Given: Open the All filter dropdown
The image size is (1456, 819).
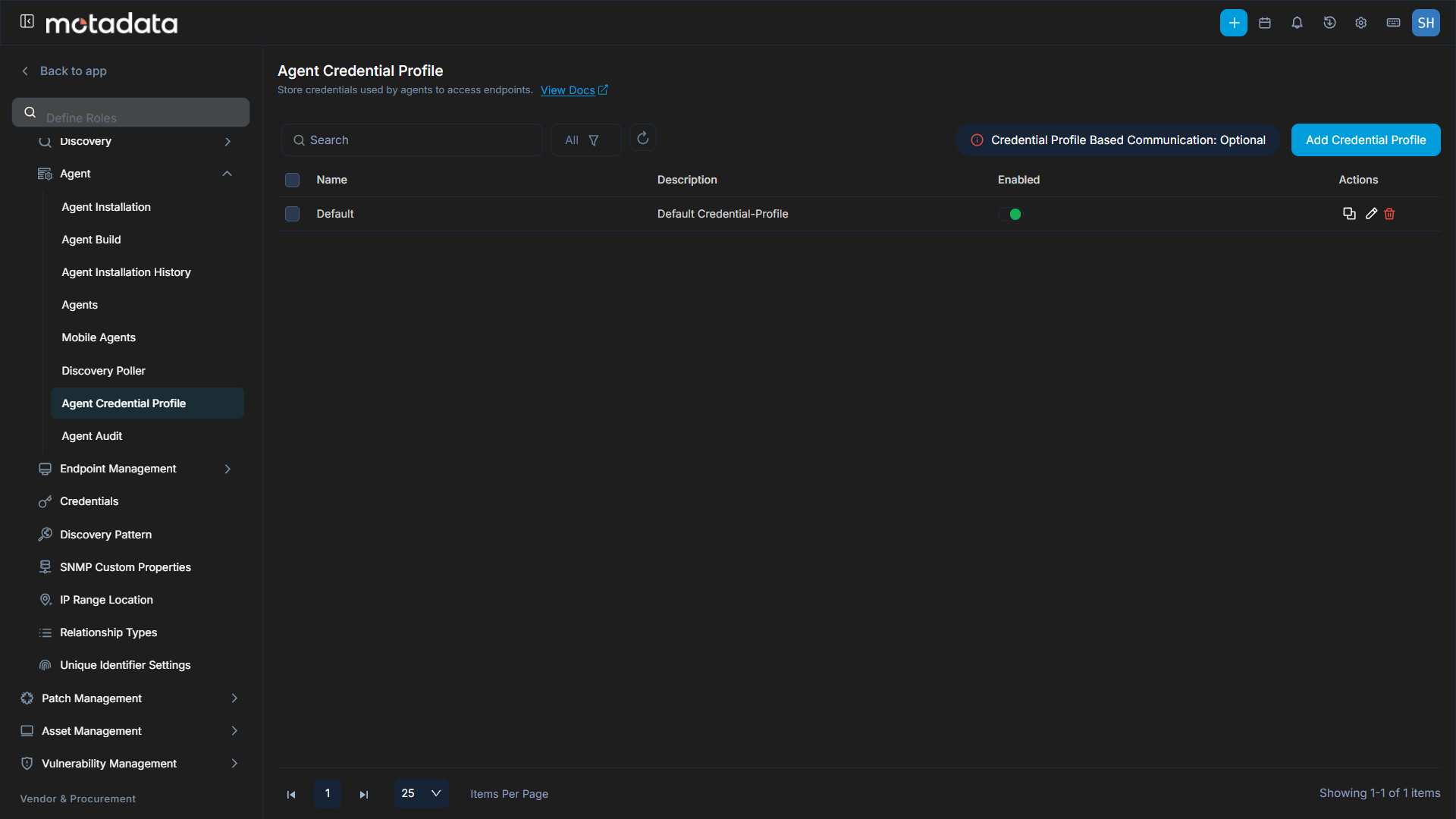Looking at the screenshot, I should click(585, 140).
